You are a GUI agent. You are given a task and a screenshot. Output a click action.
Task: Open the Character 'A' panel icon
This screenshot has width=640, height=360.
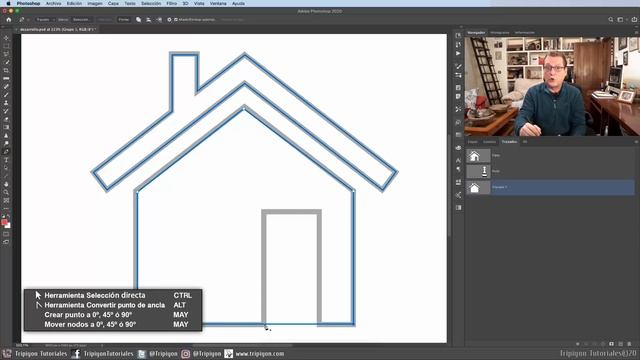click(x=458, y=160)
